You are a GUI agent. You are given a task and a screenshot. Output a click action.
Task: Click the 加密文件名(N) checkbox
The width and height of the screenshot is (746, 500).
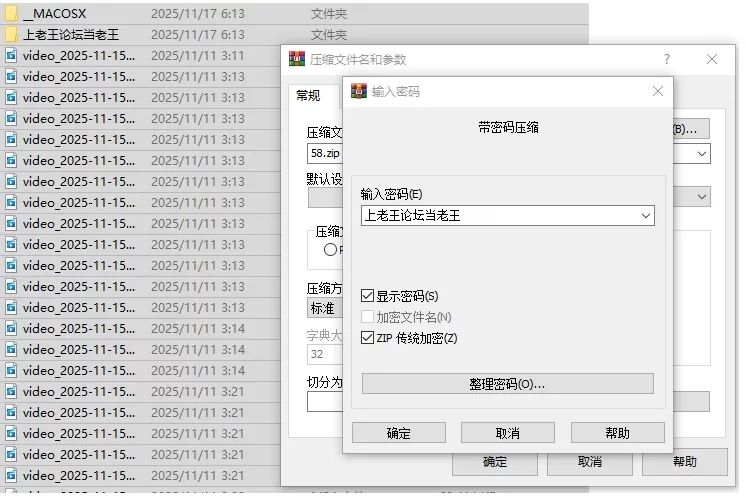pos(367,317)
